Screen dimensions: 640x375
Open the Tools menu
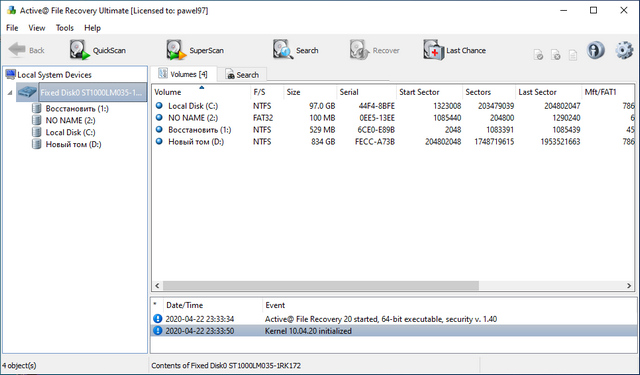64,28
